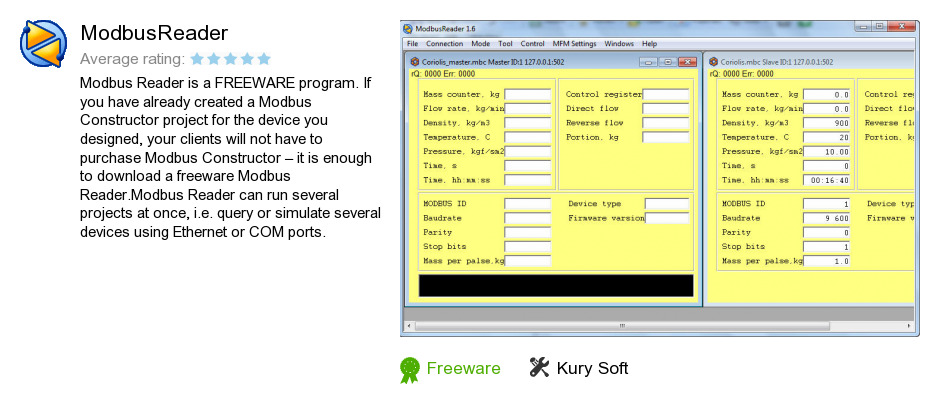The height and width of the screenshot is (414, 940).
Task: Click time value 00:16:40 in Slave window
Action: (x=827, y=180)
